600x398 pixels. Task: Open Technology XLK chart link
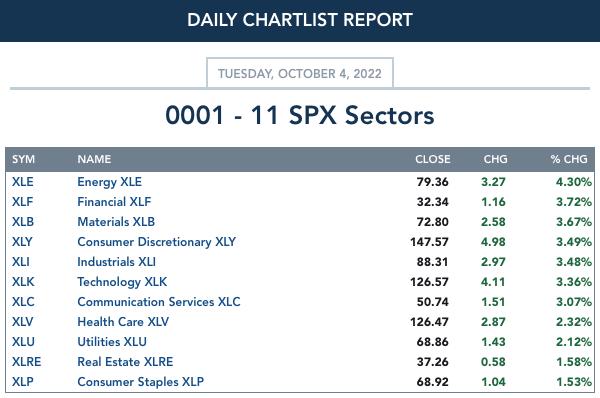point(122,282)
